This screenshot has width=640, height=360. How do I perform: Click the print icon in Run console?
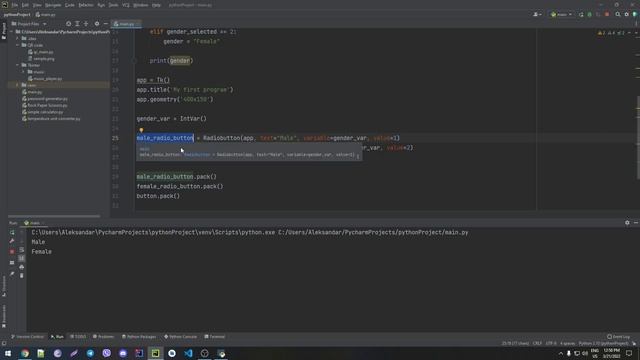22,267
